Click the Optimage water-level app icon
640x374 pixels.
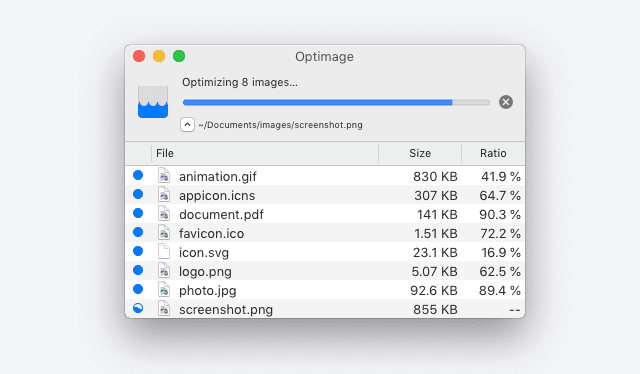pos(153,102)
